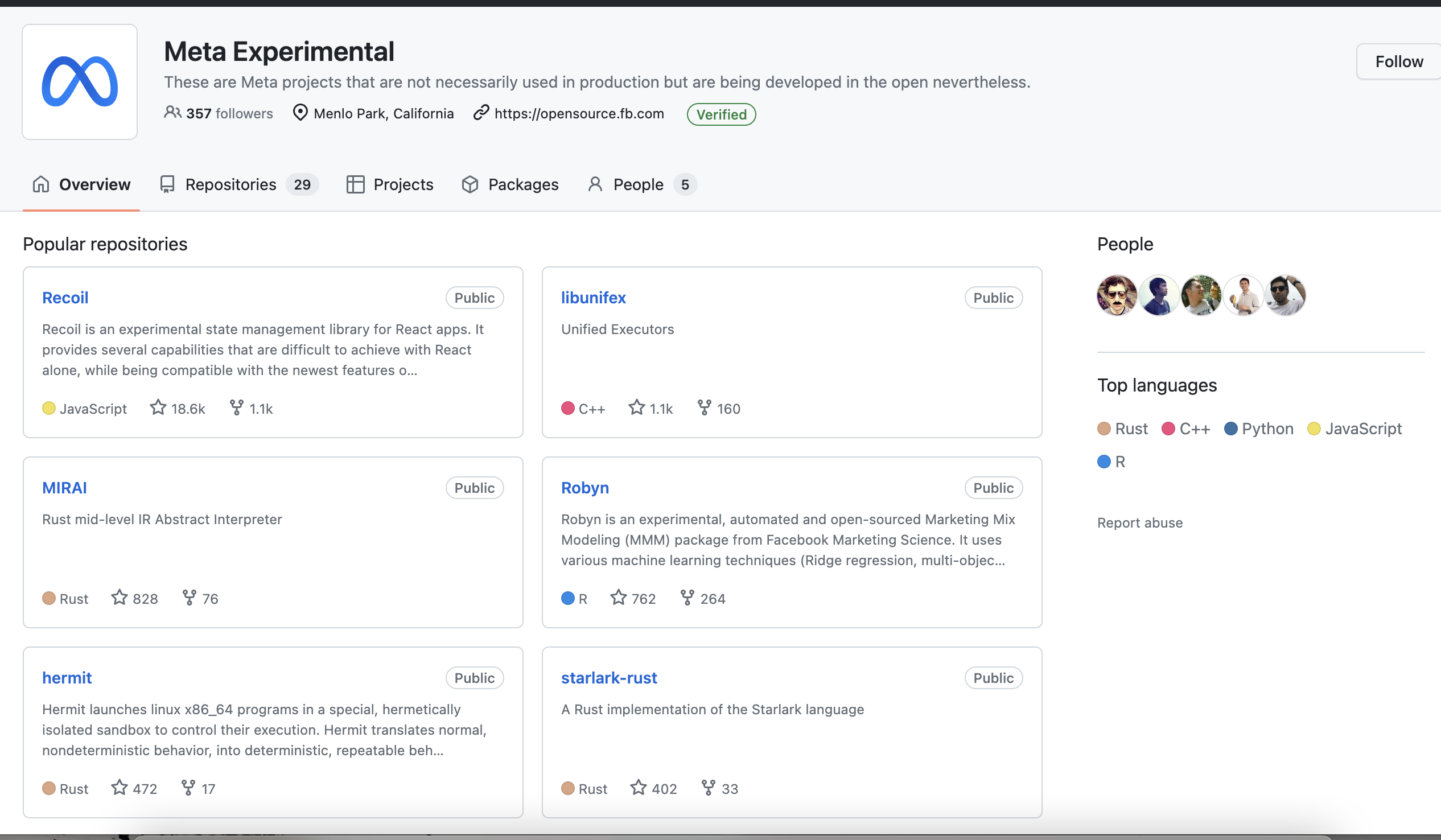1441x840 pixels.
Task: Click the followers people icon
Action: tap(172, 113)
